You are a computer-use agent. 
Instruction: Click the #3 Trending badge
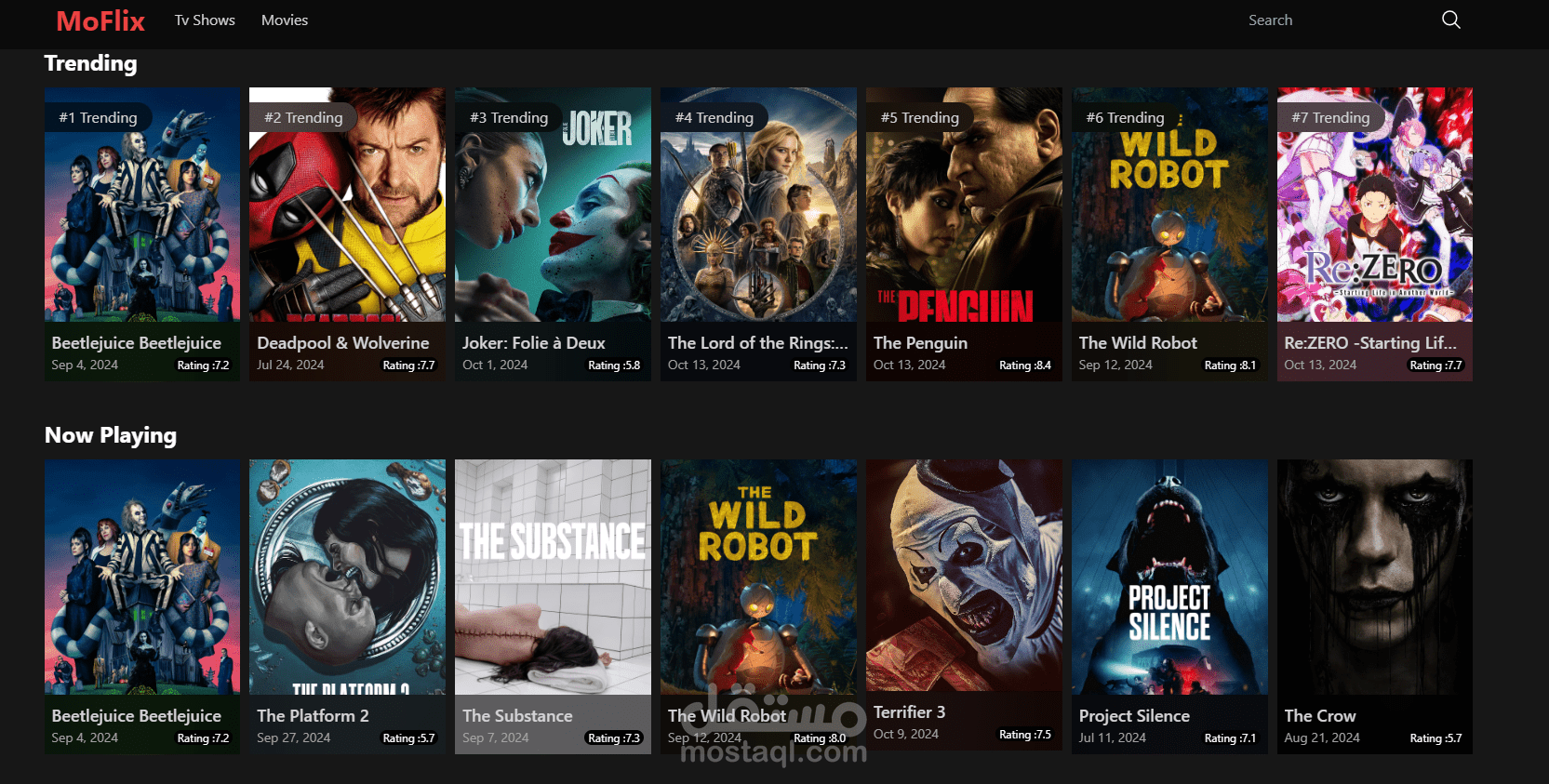[509, 117]
